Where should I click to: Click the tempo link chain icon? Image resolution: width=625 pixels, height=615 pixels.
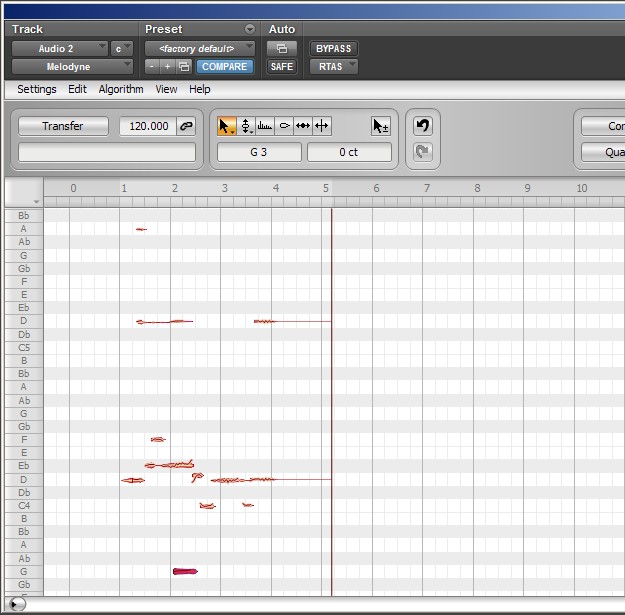point(185,126)
